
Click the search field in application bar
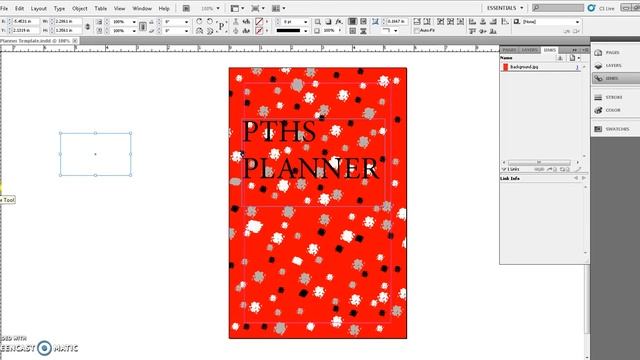(x=558, y=8)
